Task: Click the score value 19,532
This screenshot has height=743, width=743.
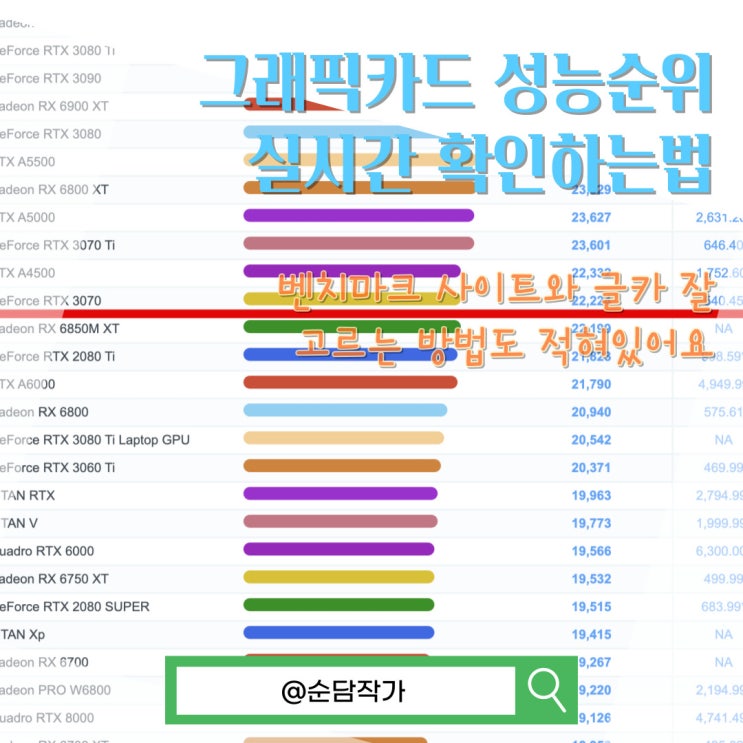Action: point(591,579)
